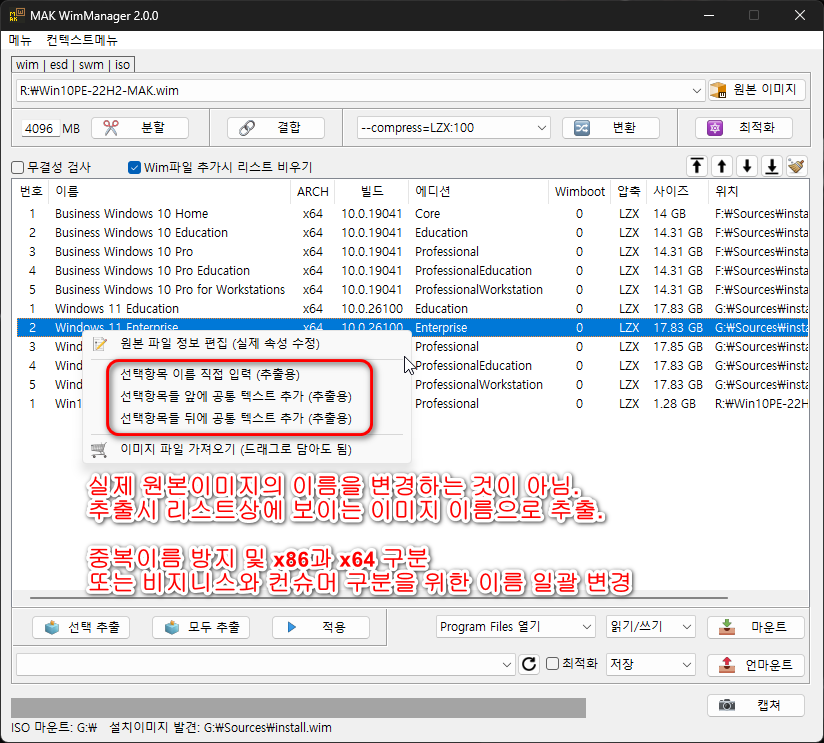Image resolution: width=824 pixels, height=743 pixels.
Task: Click the refresh icon next to the mount path box
Action: pyautogui.click(x=529, y=664)
